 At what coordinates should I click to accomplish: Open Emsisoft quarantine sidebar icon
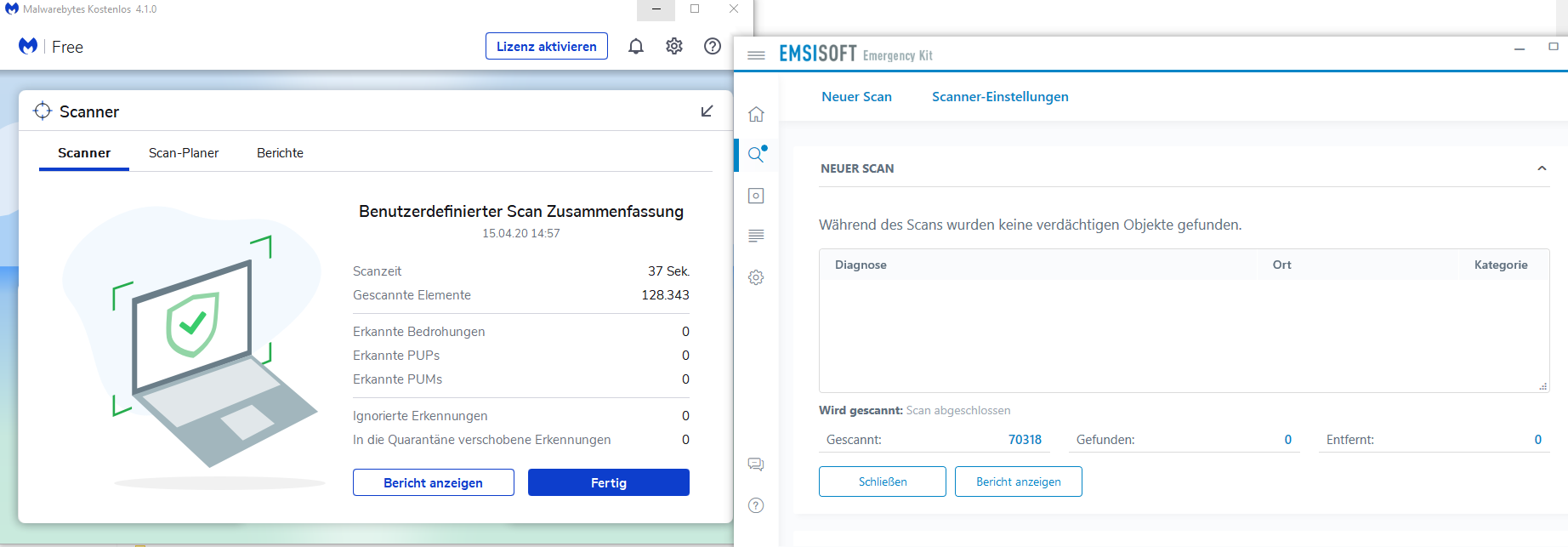click(756, 196)
